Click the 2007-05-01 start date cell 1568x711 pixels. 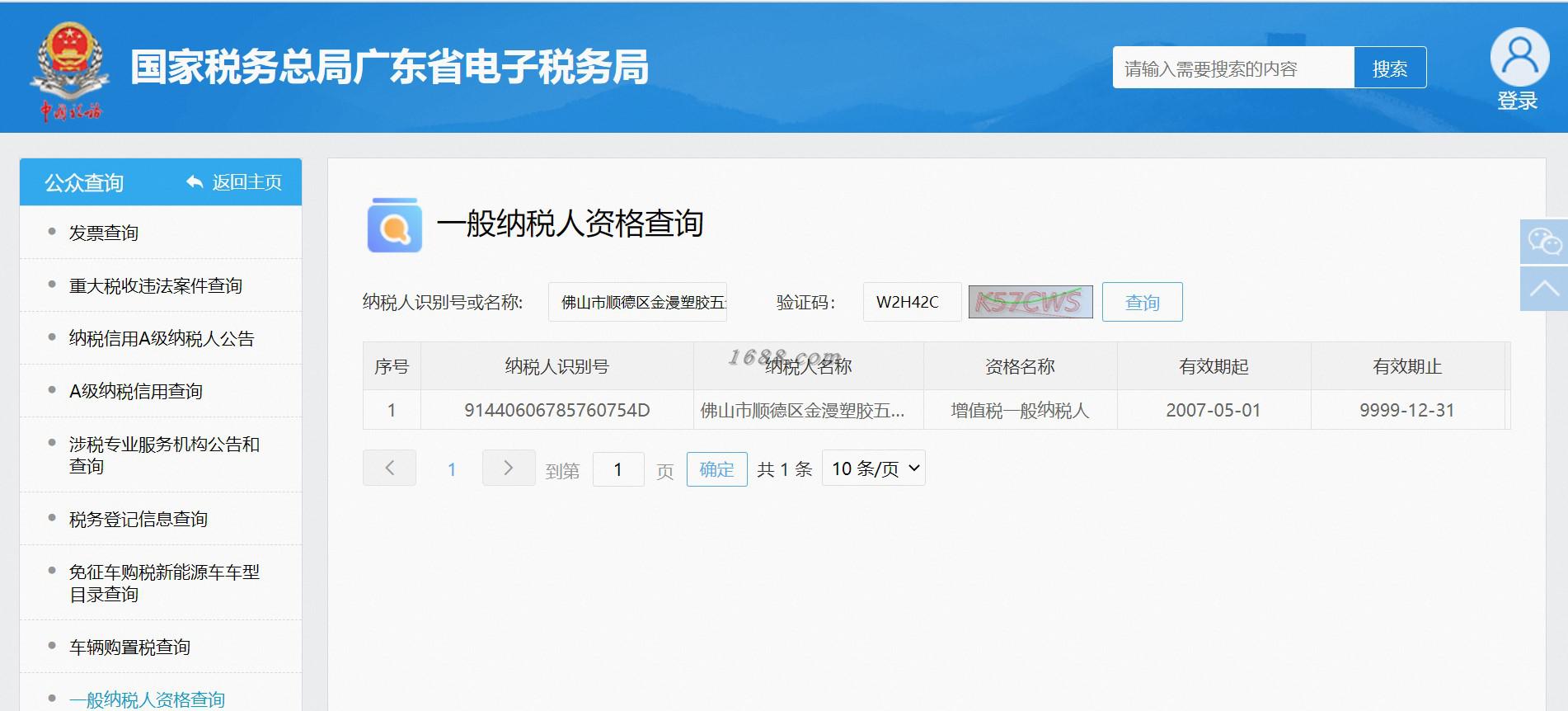pos(1214,410)
